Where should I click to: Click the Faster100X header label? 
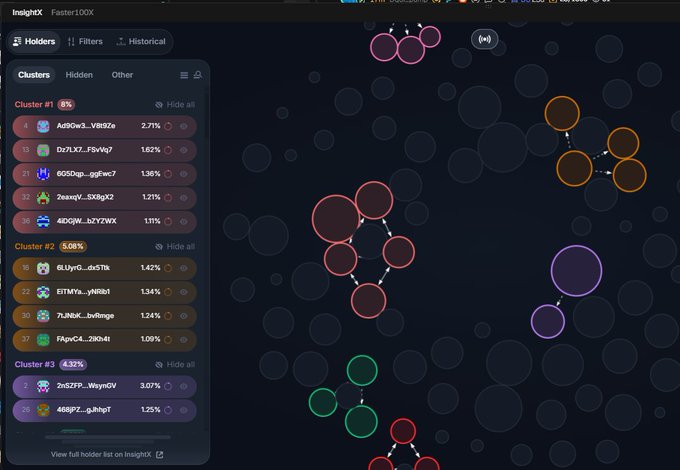[x=72, y=13]
